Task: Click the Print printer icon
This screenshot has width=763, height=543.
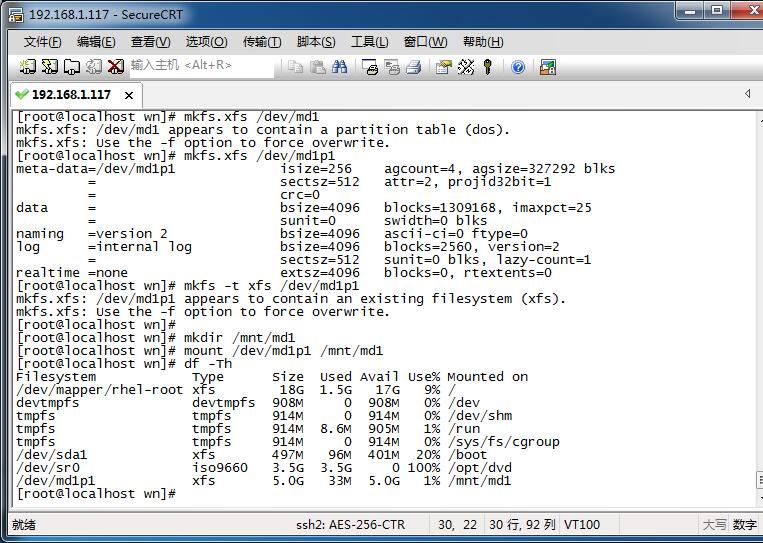Action: [x=414, y=67]
